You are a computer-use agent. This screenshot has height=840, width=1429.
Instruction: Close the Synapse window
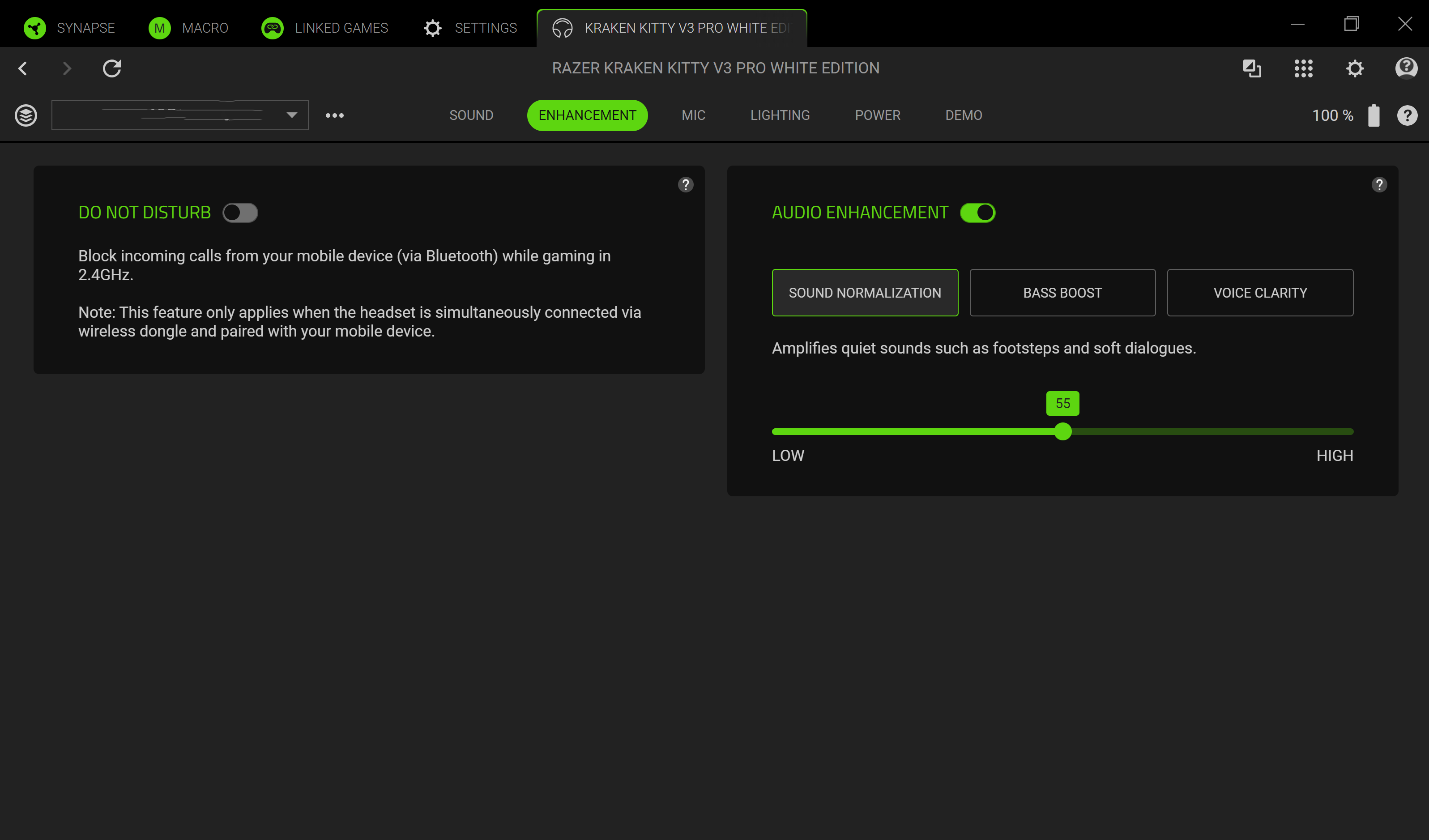point(1405,24)
